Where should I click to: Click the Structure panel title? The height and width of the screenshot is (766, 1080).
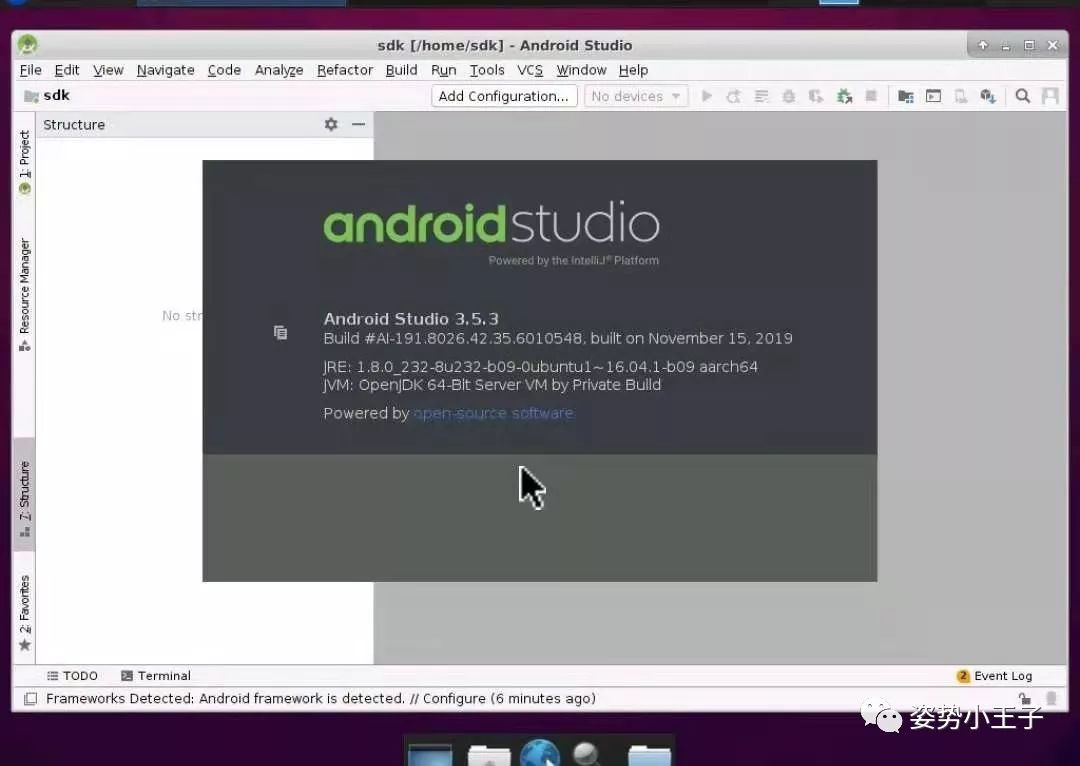pos(74,125)
